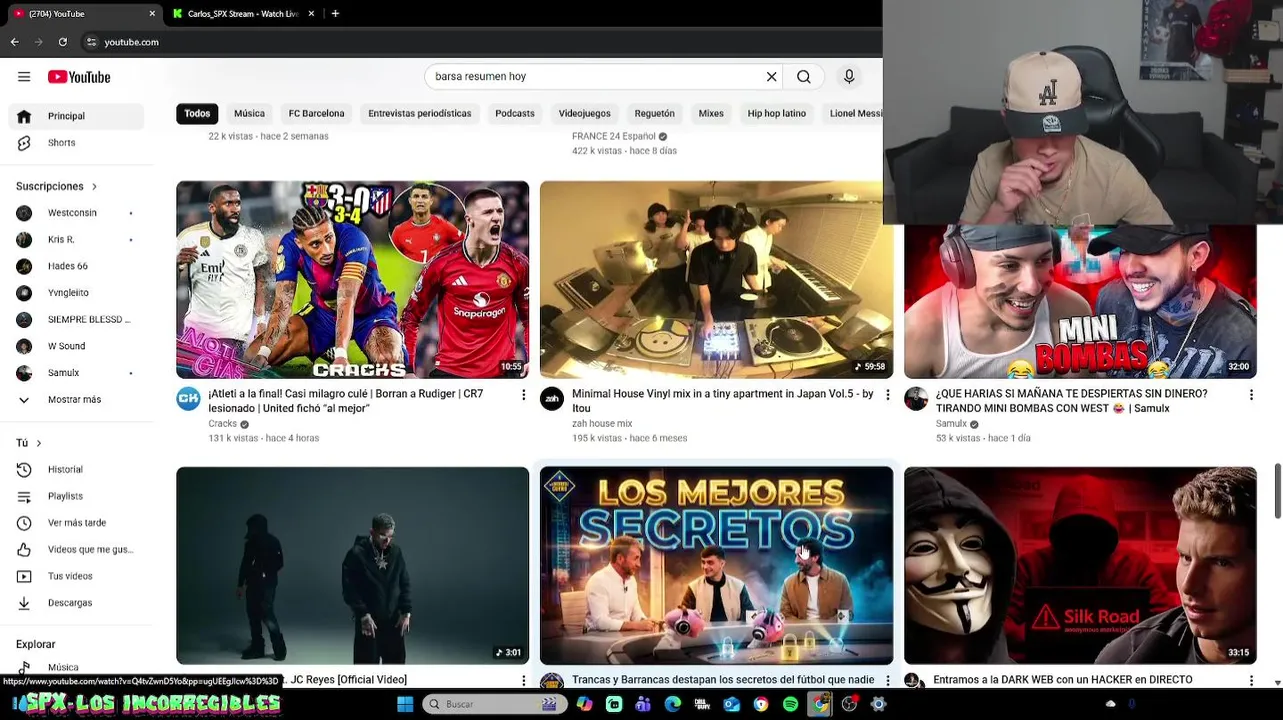The image size is (1283, 720).
Task: Open Windows Start menu
Action: tap(405, 704)
